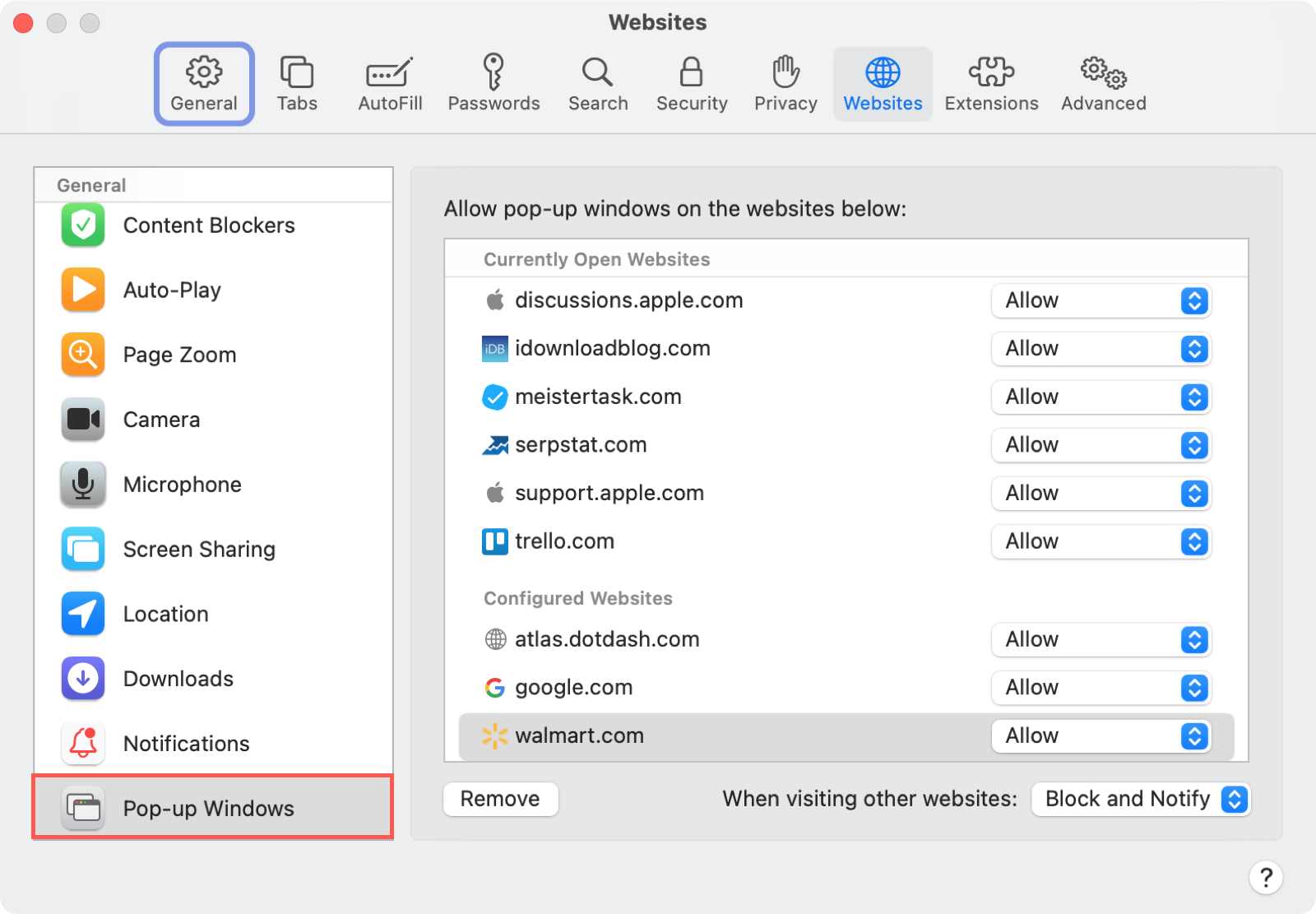Open Allow dropdown for google.com
The image size is (1316, 914).
1101,688
